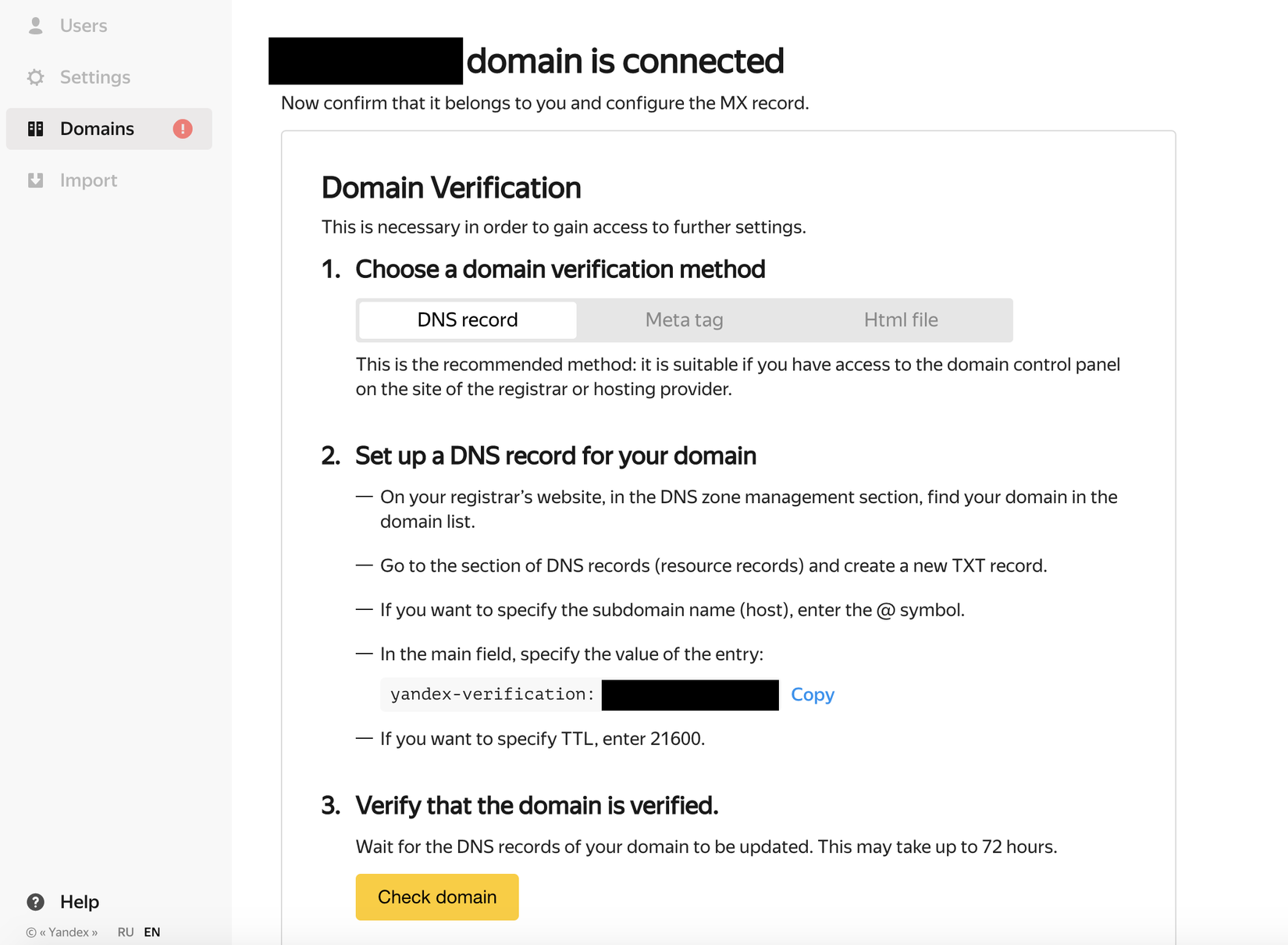The image size is (1288, 945).
Task: Open the Users section
Action: point(84,26)
